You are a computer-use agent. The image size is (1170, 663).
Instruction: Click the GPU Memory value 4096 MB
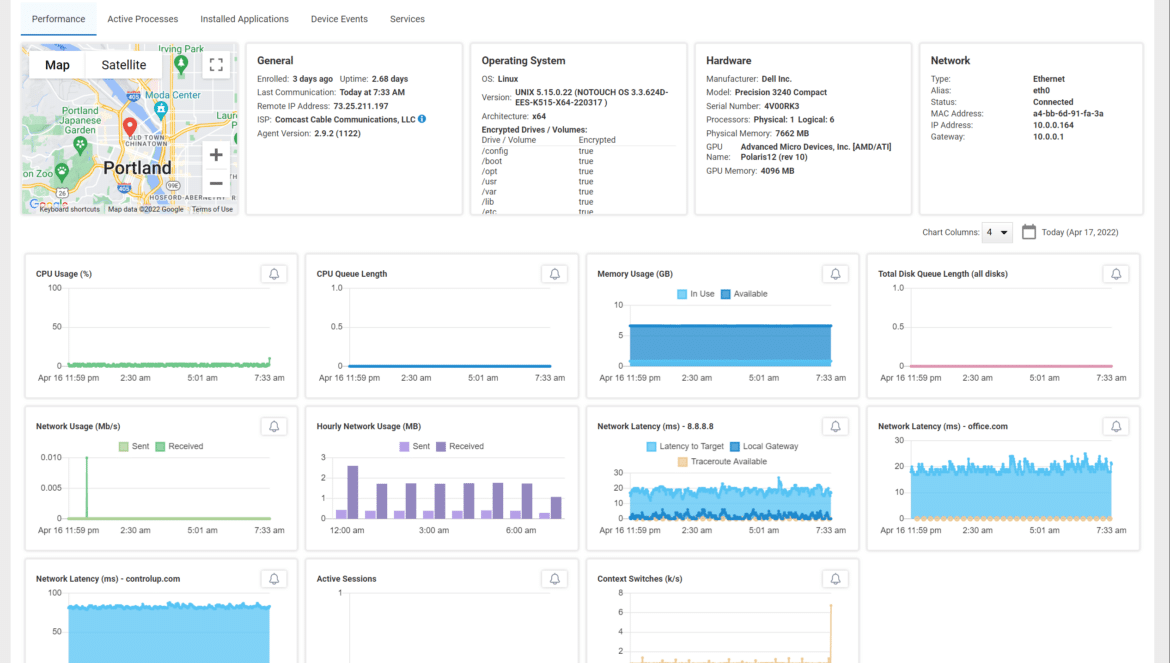(777, 171)
